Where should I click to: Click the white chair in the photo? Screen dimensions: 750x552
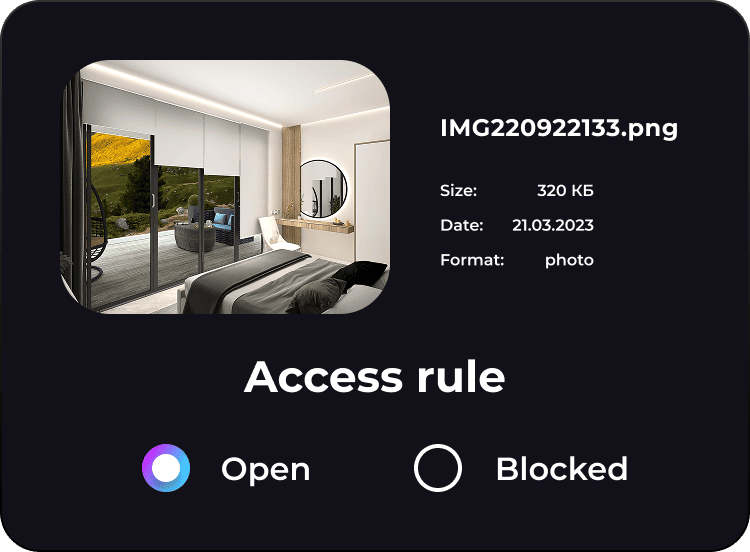pos(276,233)
